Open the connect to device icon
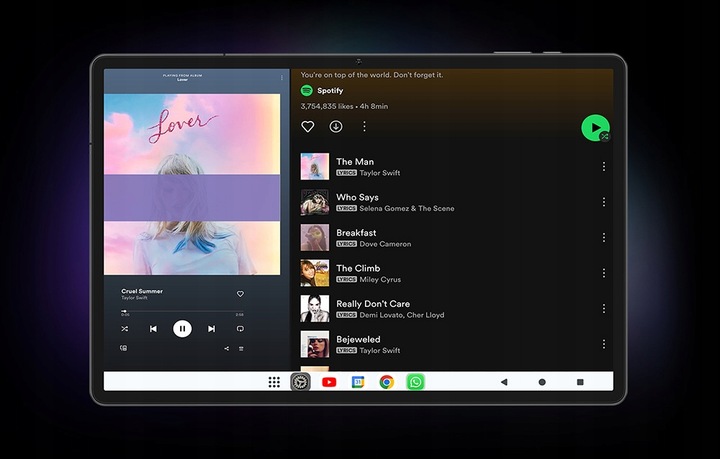The height and width of the screenshot is (459, 720). (x=124, y=348)
